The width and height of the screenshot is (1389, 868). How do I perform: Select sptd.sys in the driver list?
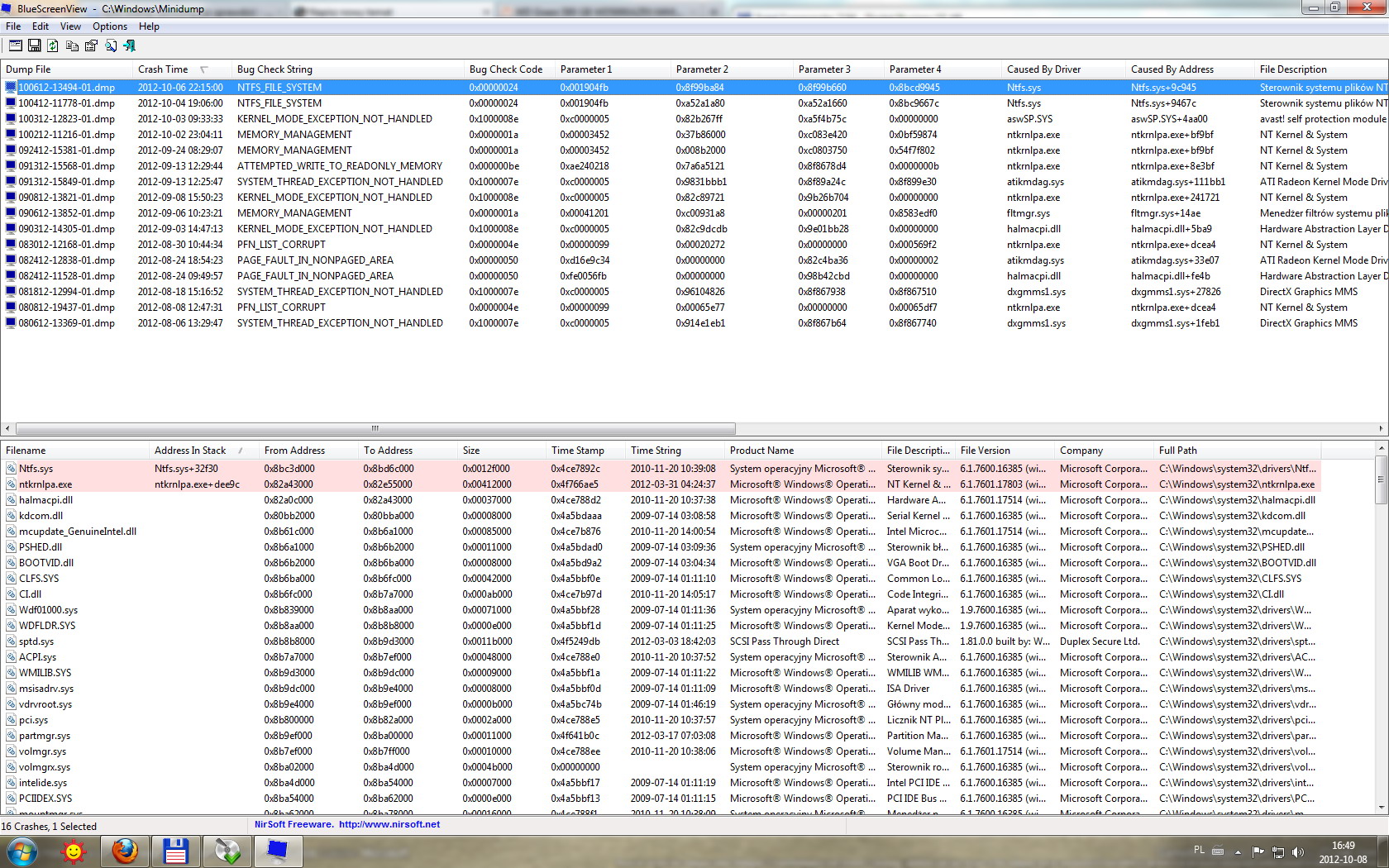pyautogui.click(x=661, y=641)
